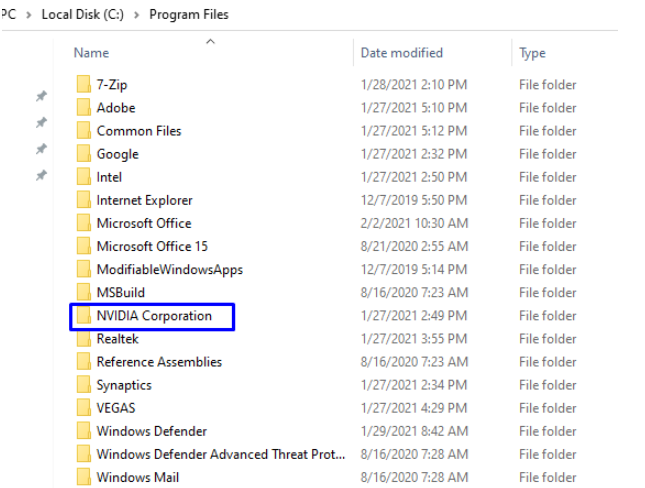Click the Reference Assemblies folder icon
This screenshot has height=488, width=645.
84,361
